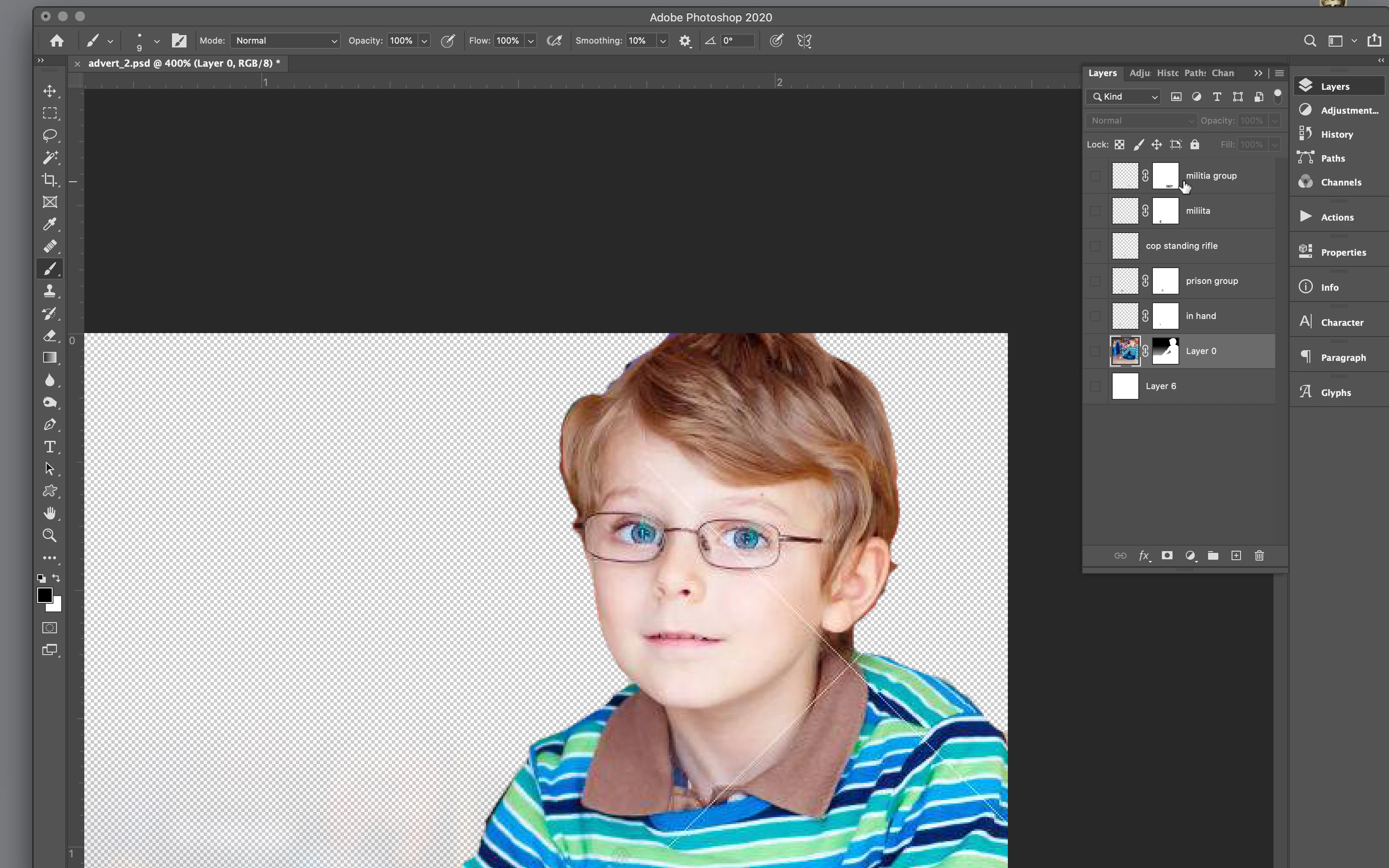Select the Eyedropper tool

pos(50,224)
